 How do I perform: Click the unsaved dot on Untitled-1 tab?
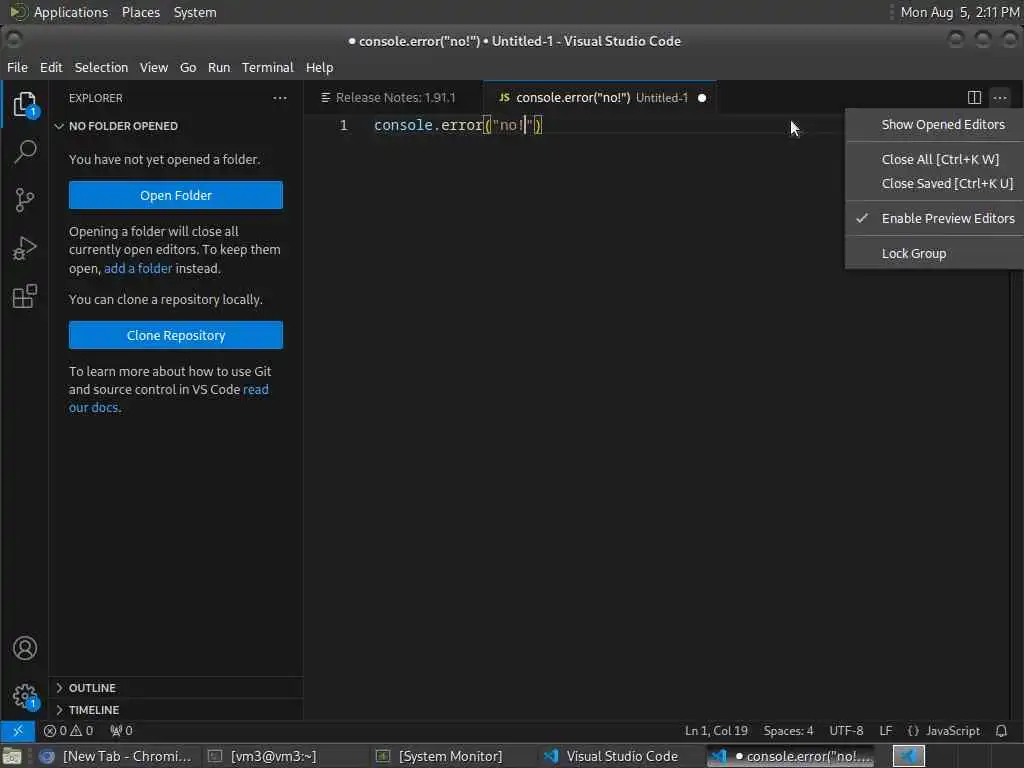point(702,98)
